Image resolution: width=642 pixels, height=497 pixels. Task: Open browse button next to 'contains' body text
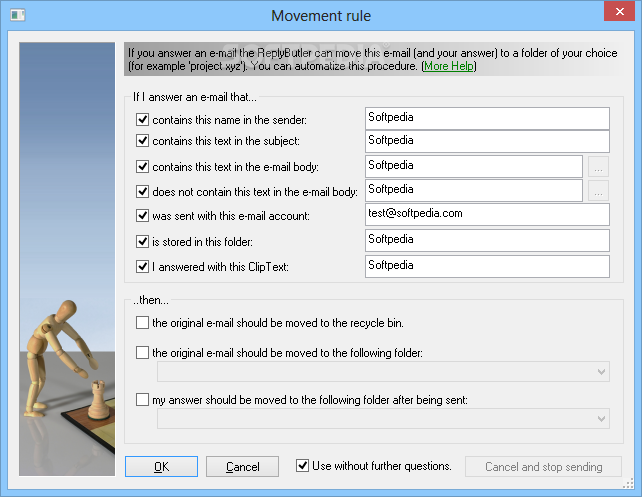point(598,167)
